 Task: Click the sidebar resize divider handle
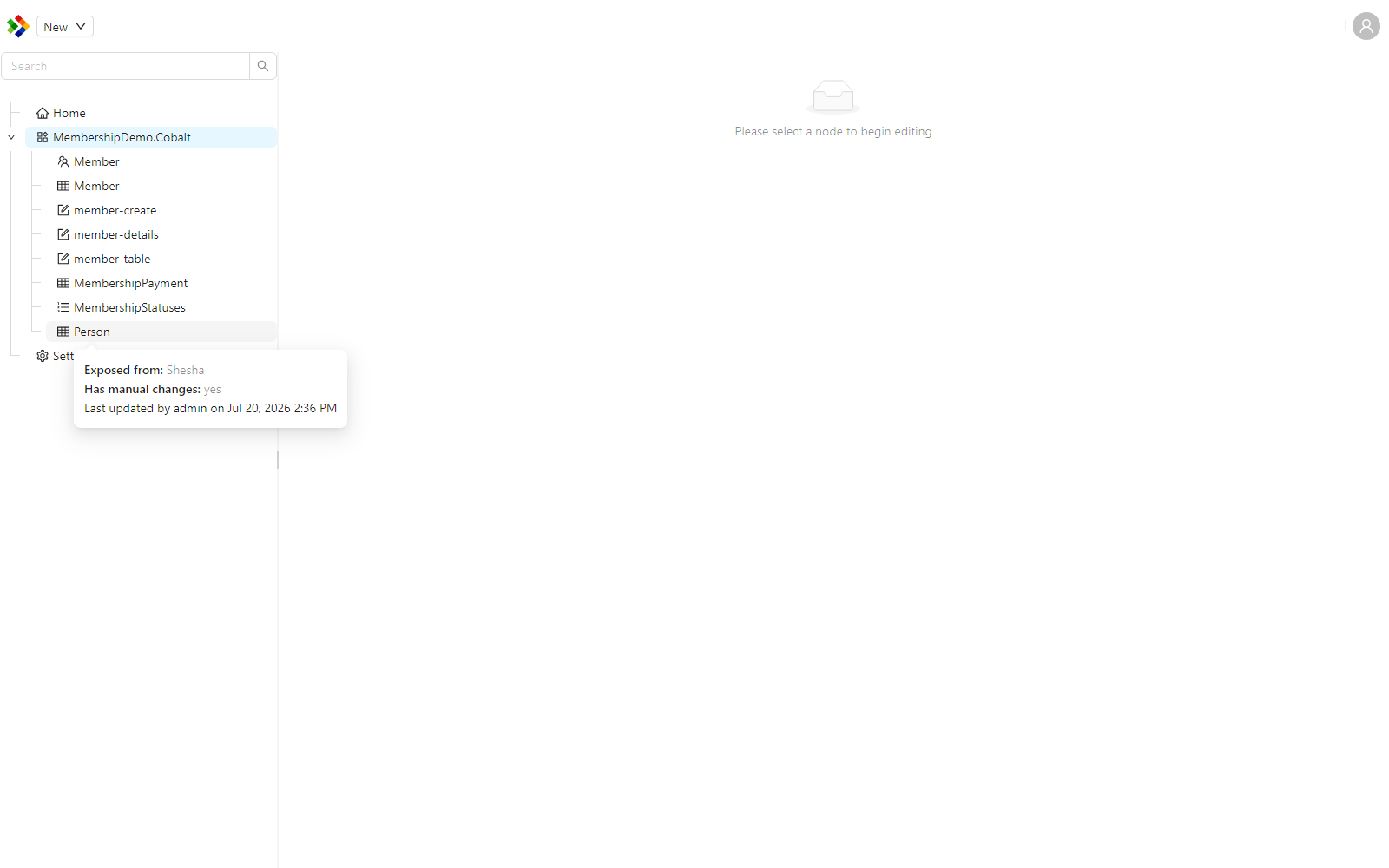278,460
